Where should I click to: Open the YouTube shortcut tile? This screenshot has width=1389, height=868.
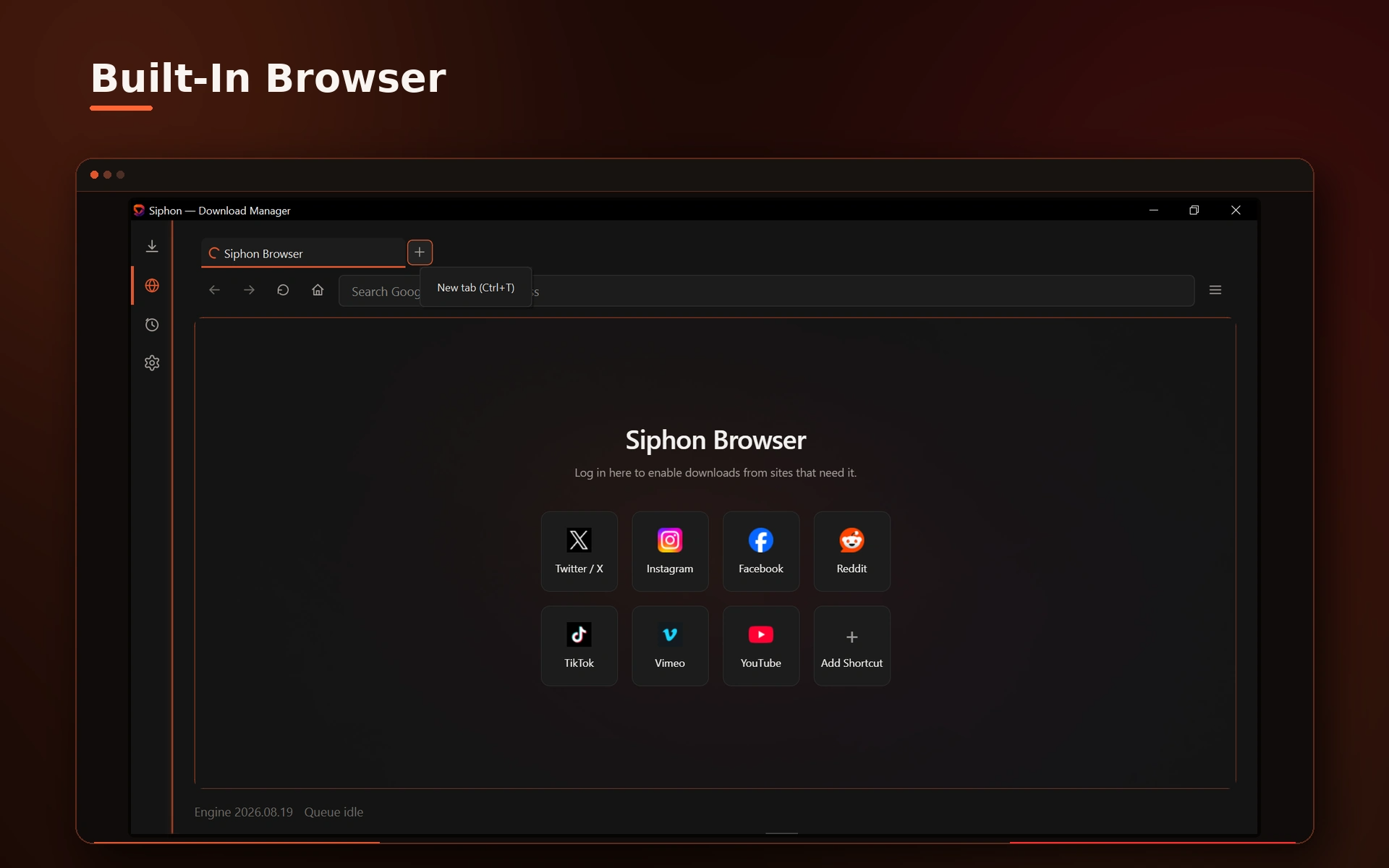(x=761, y=646)
